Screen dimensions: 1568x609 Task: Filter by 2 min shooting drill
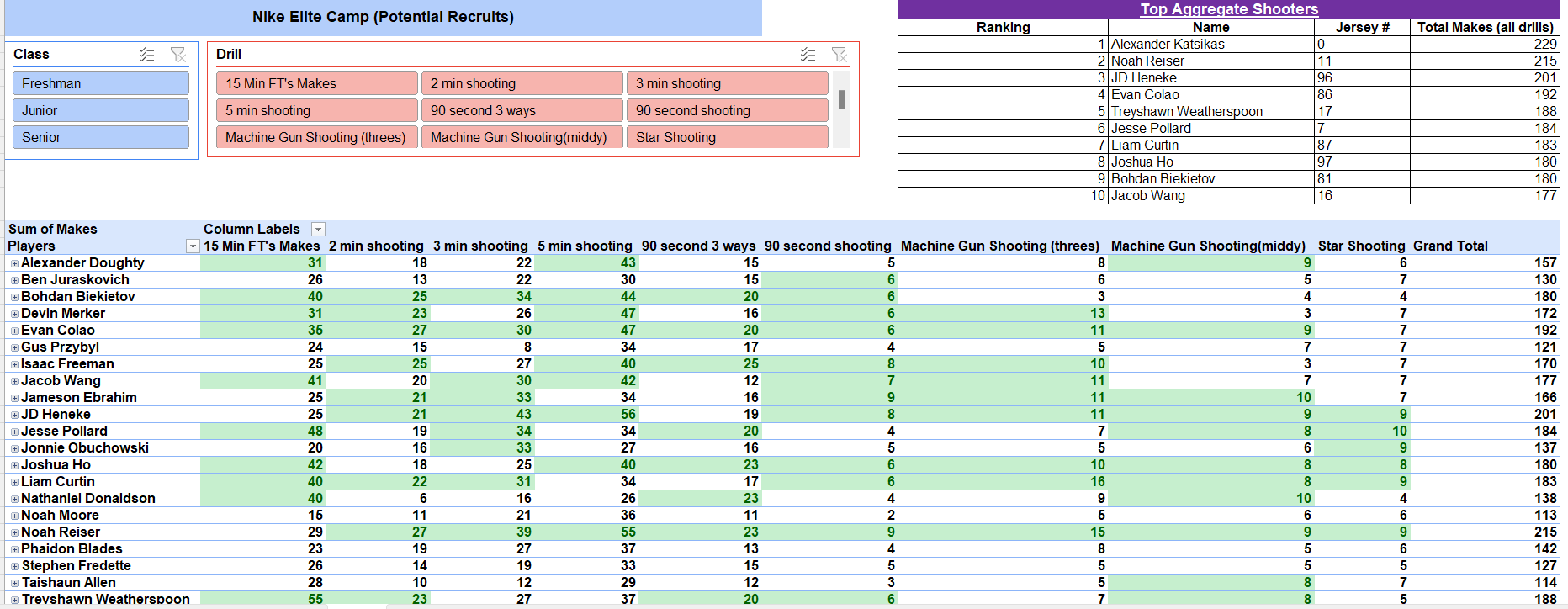click(522, 83)
